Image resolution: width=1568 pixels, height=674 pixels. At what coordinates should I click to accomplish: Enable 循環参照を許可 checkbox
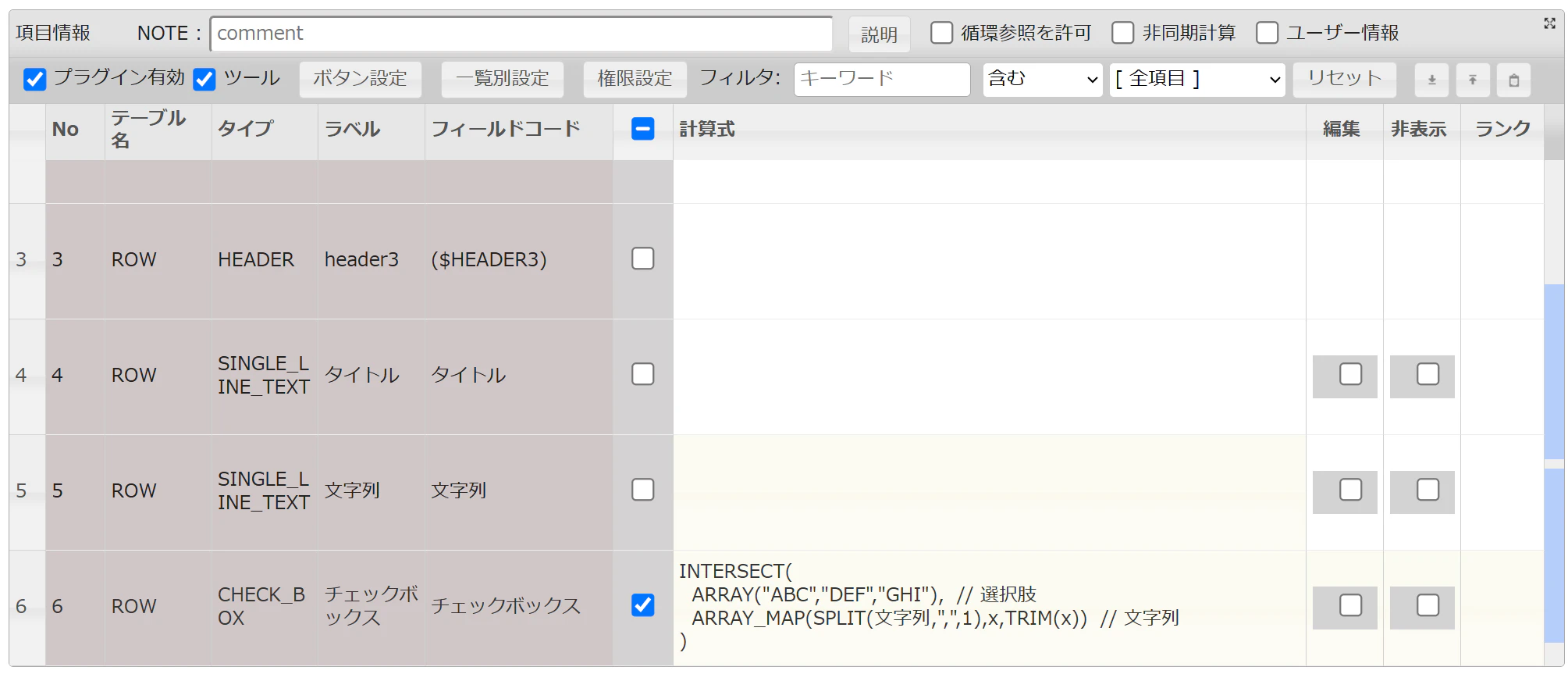pyautogui.click(x=941, y=33)
